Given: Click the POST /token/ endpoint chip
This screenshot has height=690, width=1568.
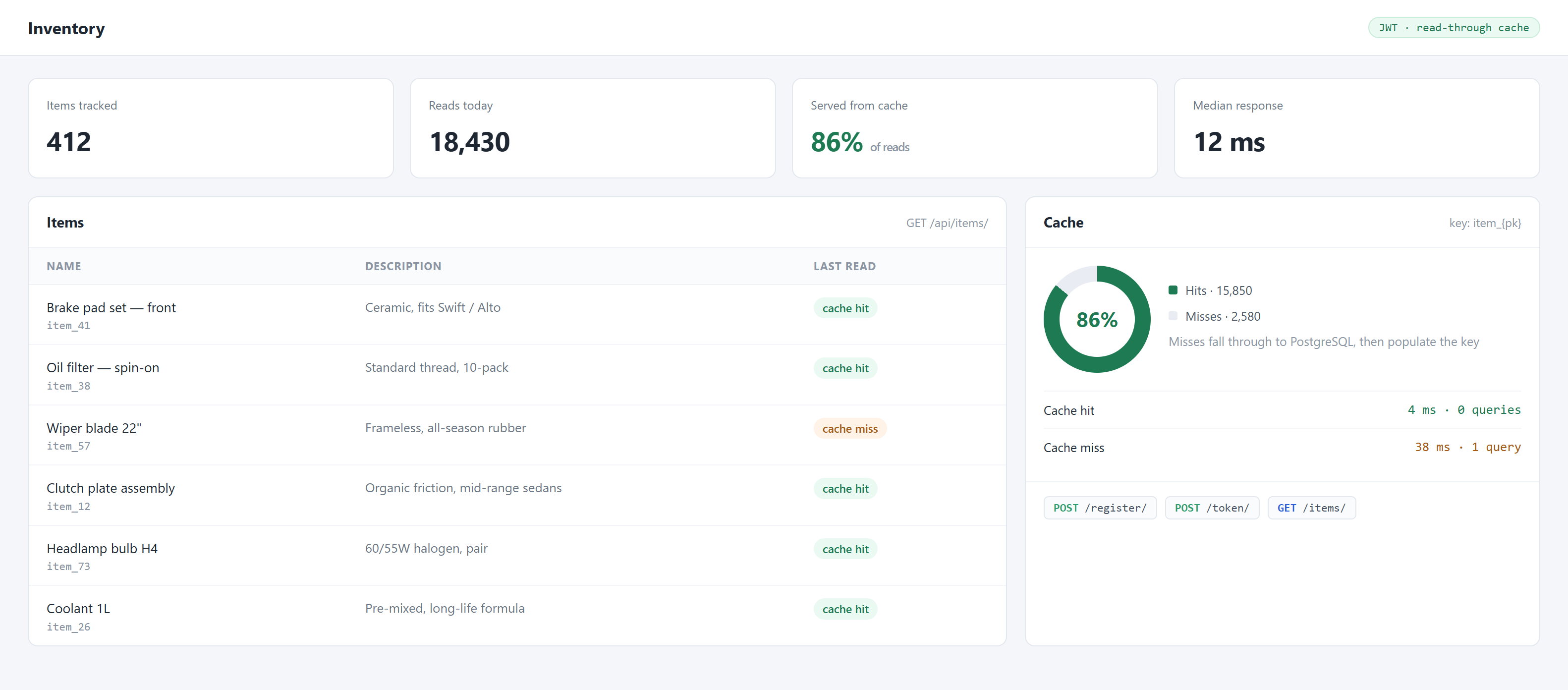Looking at the screenshot, I should point(1211,508).
